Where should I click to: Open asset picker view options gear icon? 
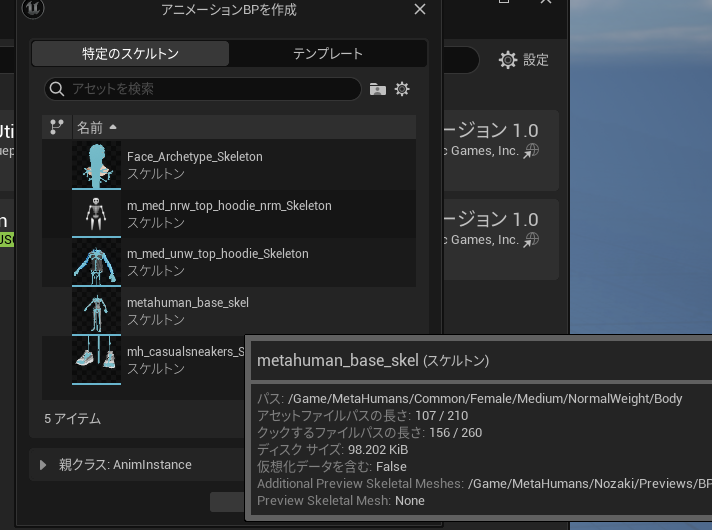[x=402, y=89]
